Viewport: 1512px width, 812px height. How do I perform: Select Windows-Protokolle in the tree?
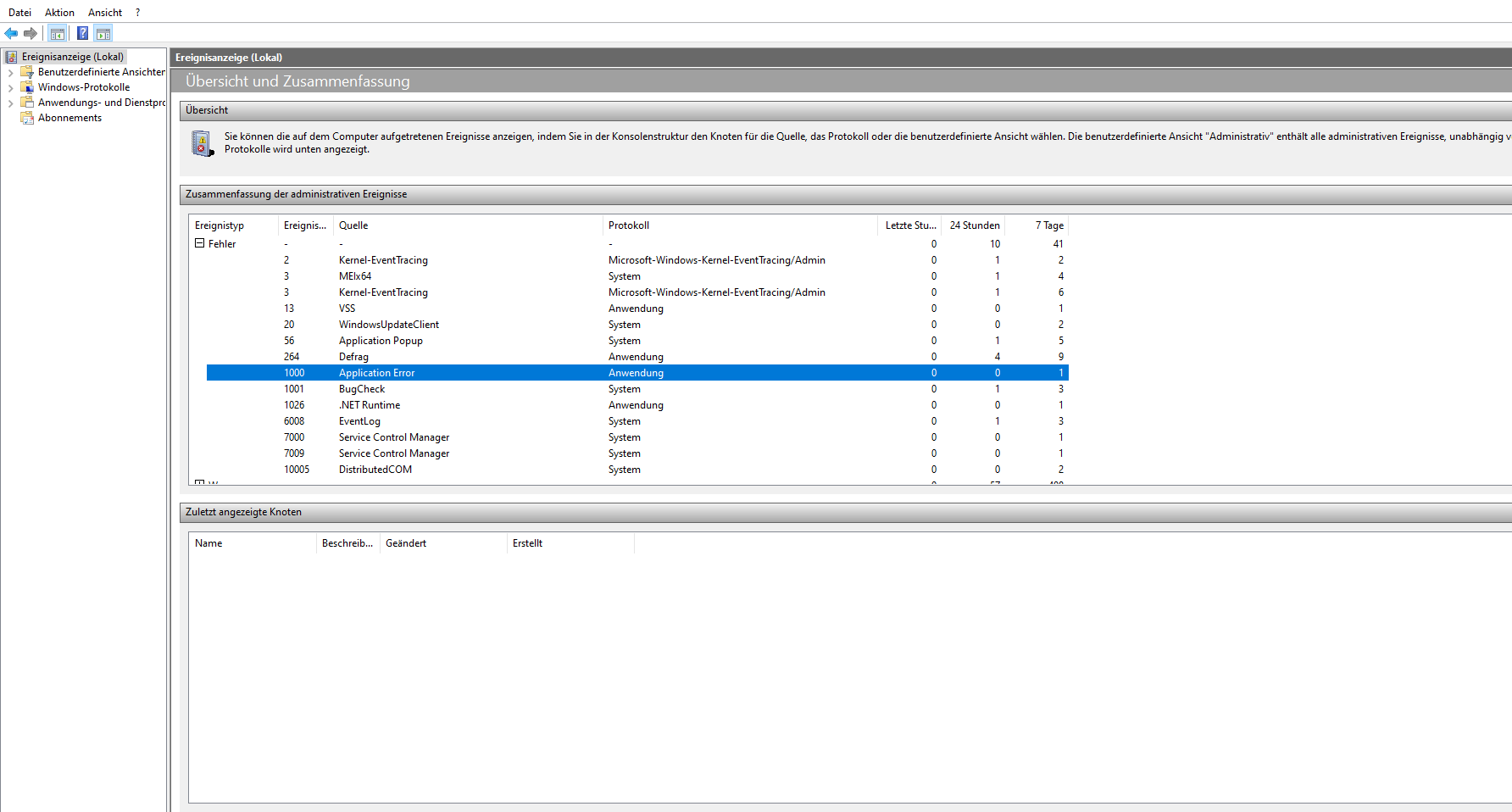point(84,87)
